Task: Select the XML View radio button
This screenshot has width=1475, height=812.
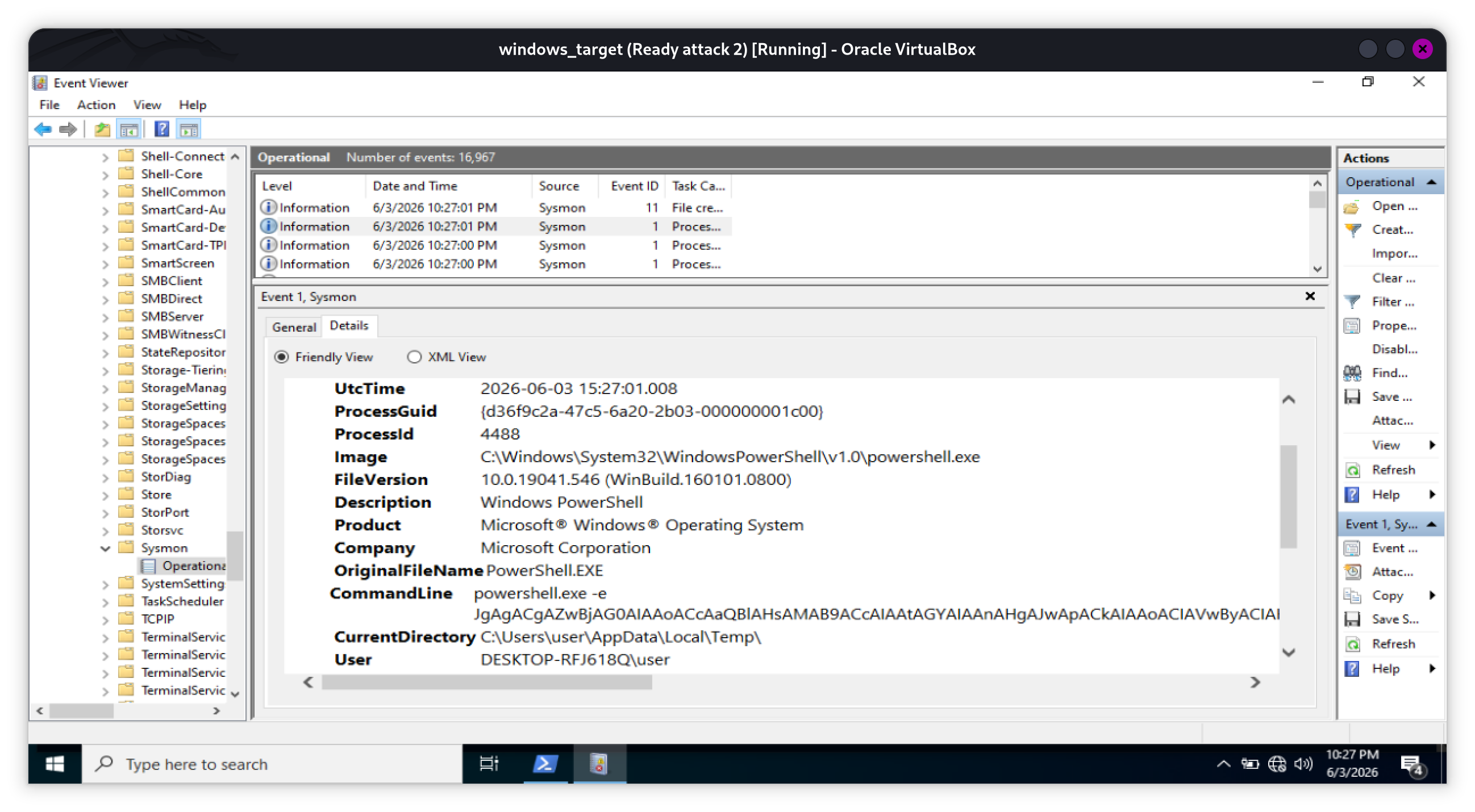Action: (x=414, y=357)
